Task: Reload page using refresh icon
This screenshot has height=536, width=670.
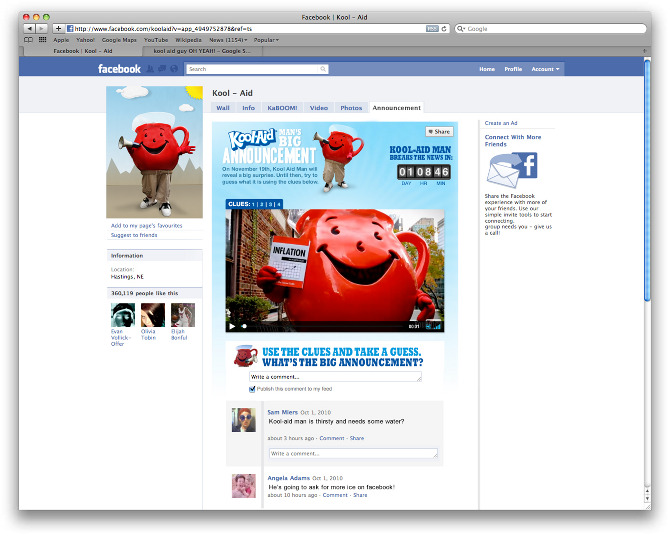Action: click(444, 29)
